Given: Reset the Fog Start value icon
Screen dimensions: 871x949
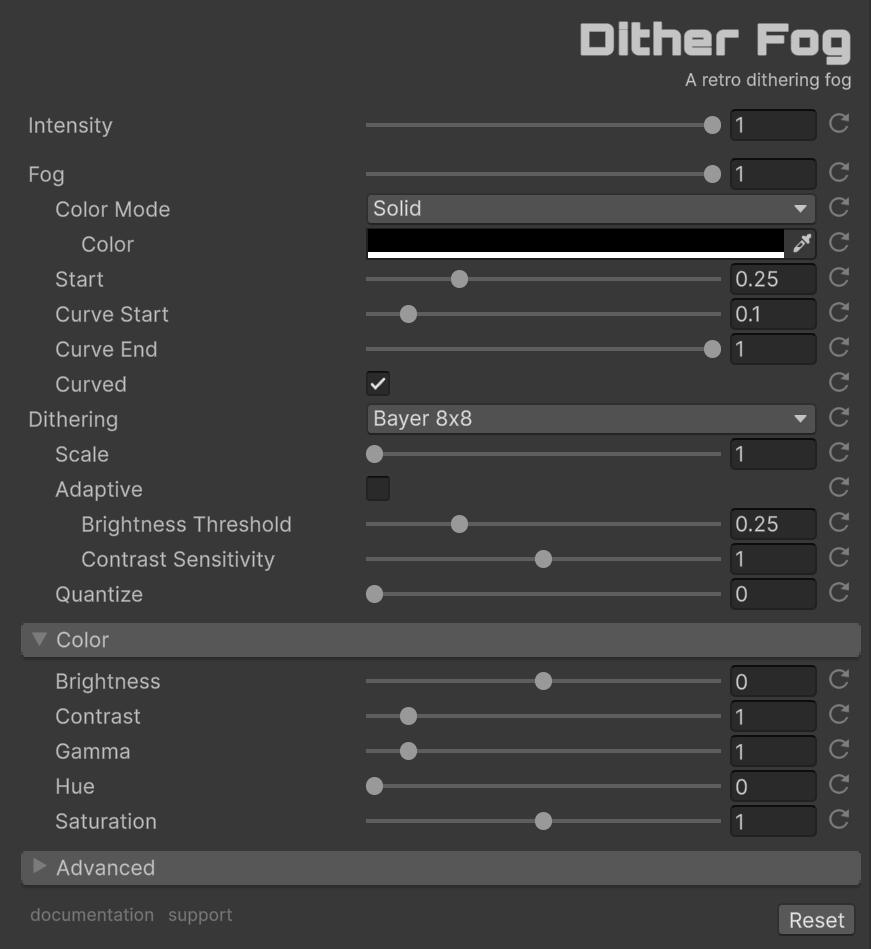Looking at the screenshot, I should pyautogui.click(x=839, y=277).
